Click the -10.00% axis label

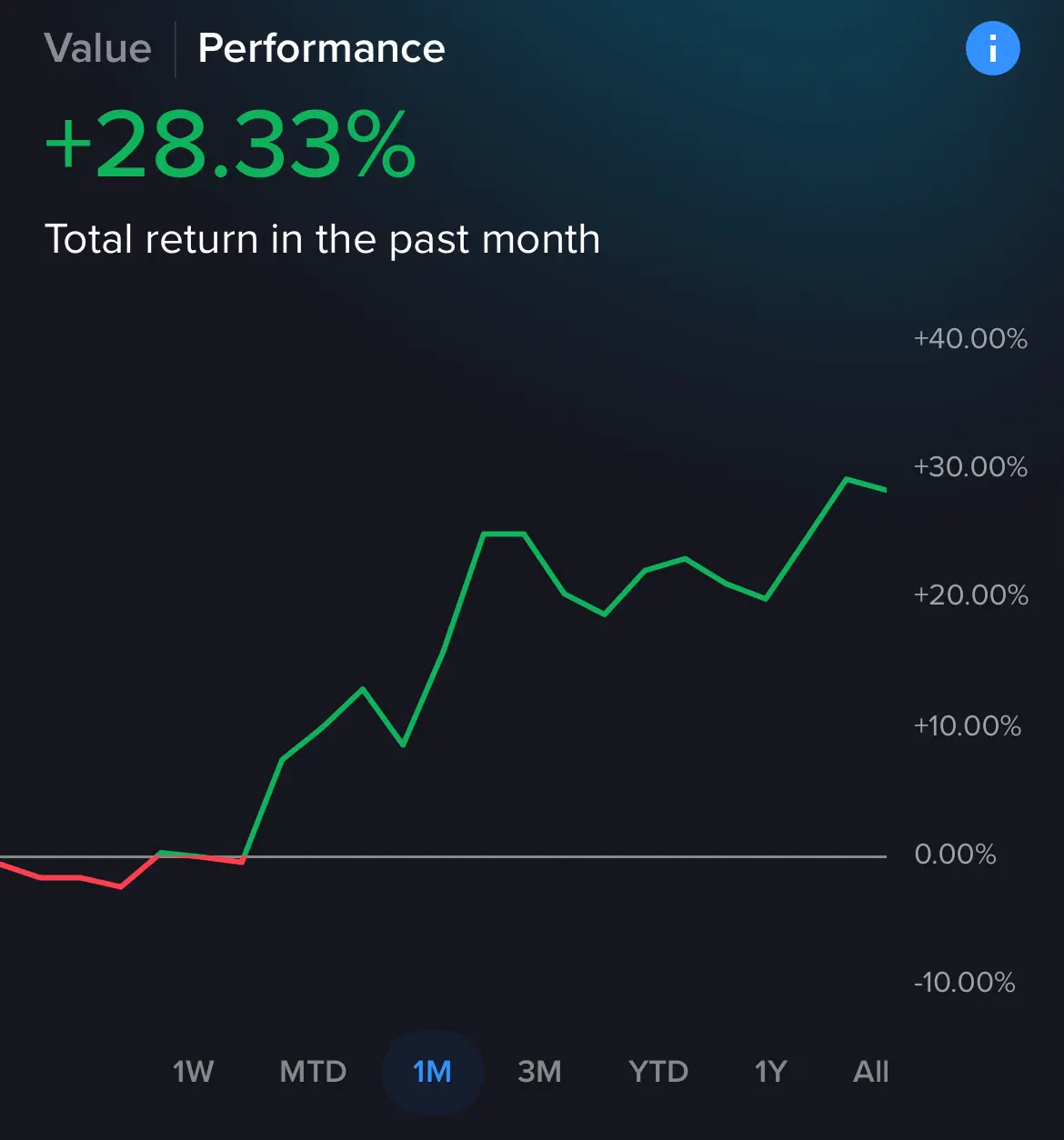pos(965,983)
